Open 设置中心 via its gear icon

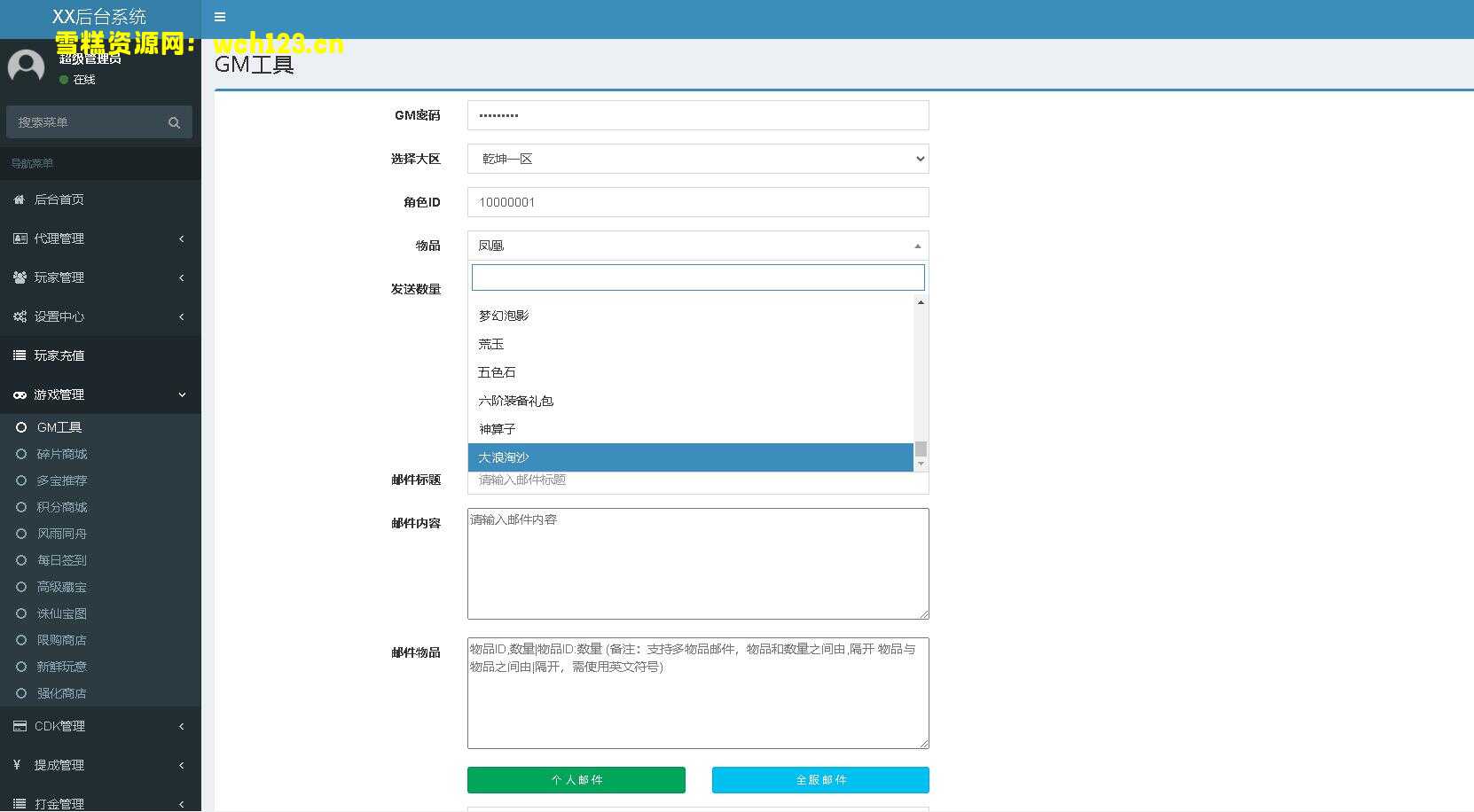(x=20, y=316)
